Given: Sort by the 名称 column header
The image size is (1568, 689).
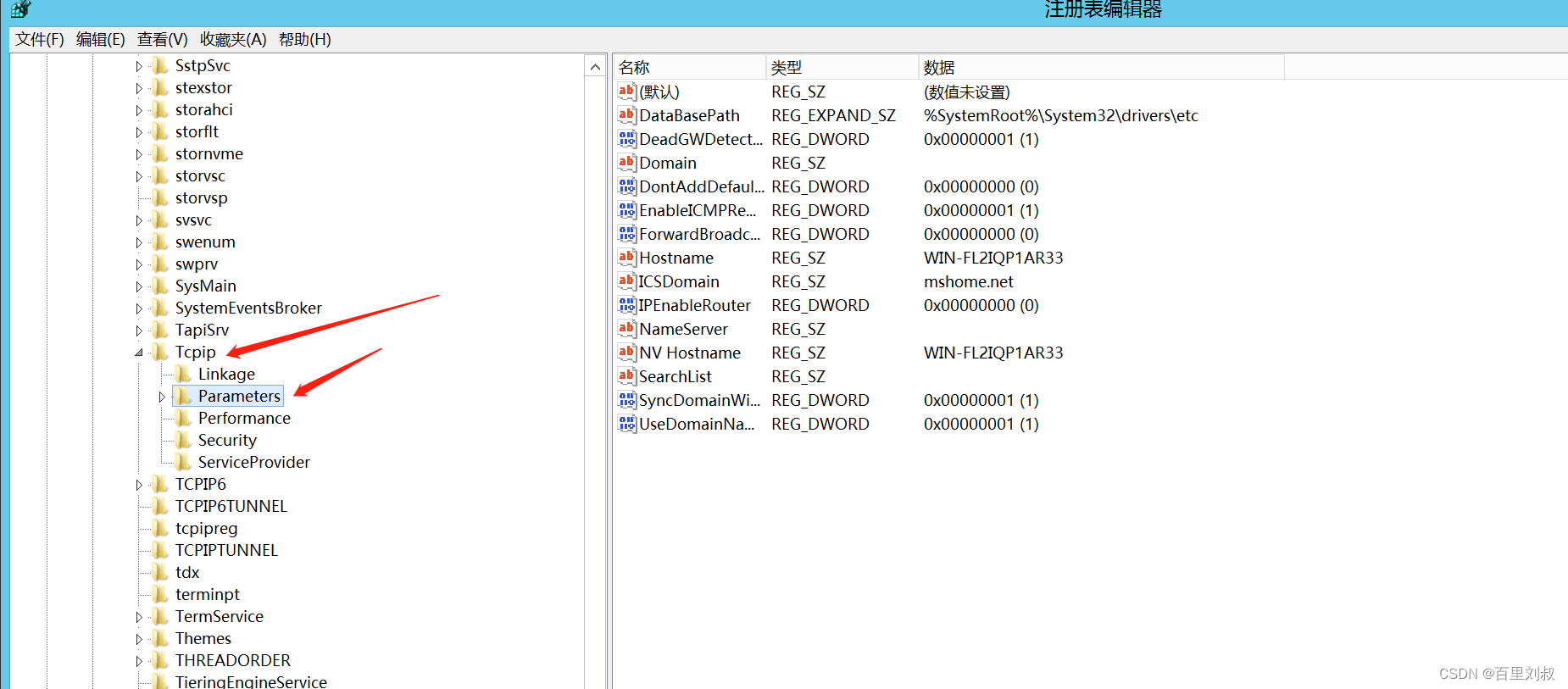Looking at the screenshot, I should [x=690, y=67].
